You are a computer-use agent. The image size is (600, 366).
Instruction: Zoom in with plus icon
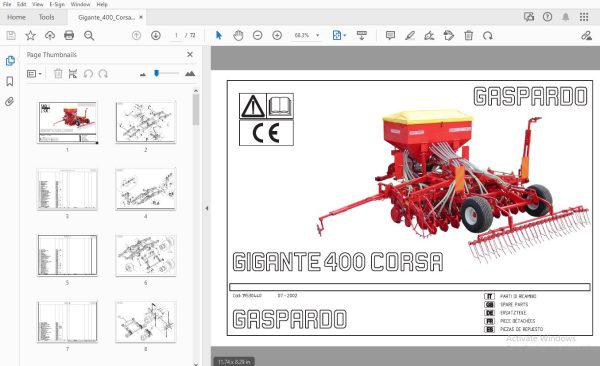(277, 36)
